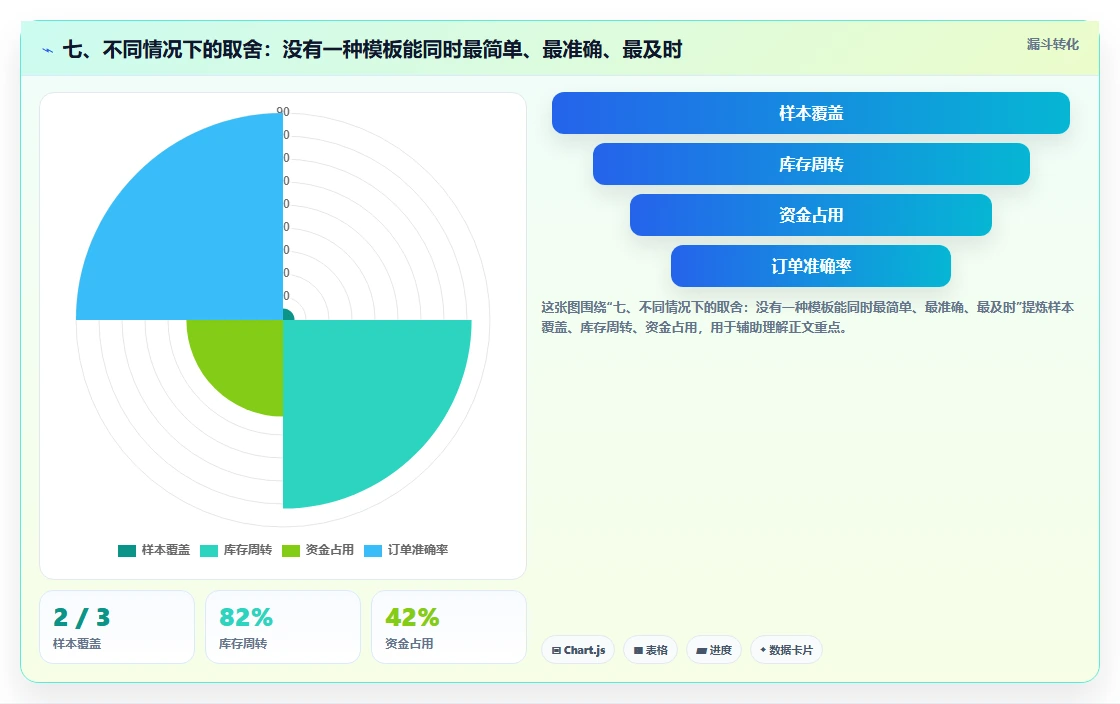
Task: Open the 82% 库存周转 stat card
Action: pyautogui.click(x=283, y=627)
